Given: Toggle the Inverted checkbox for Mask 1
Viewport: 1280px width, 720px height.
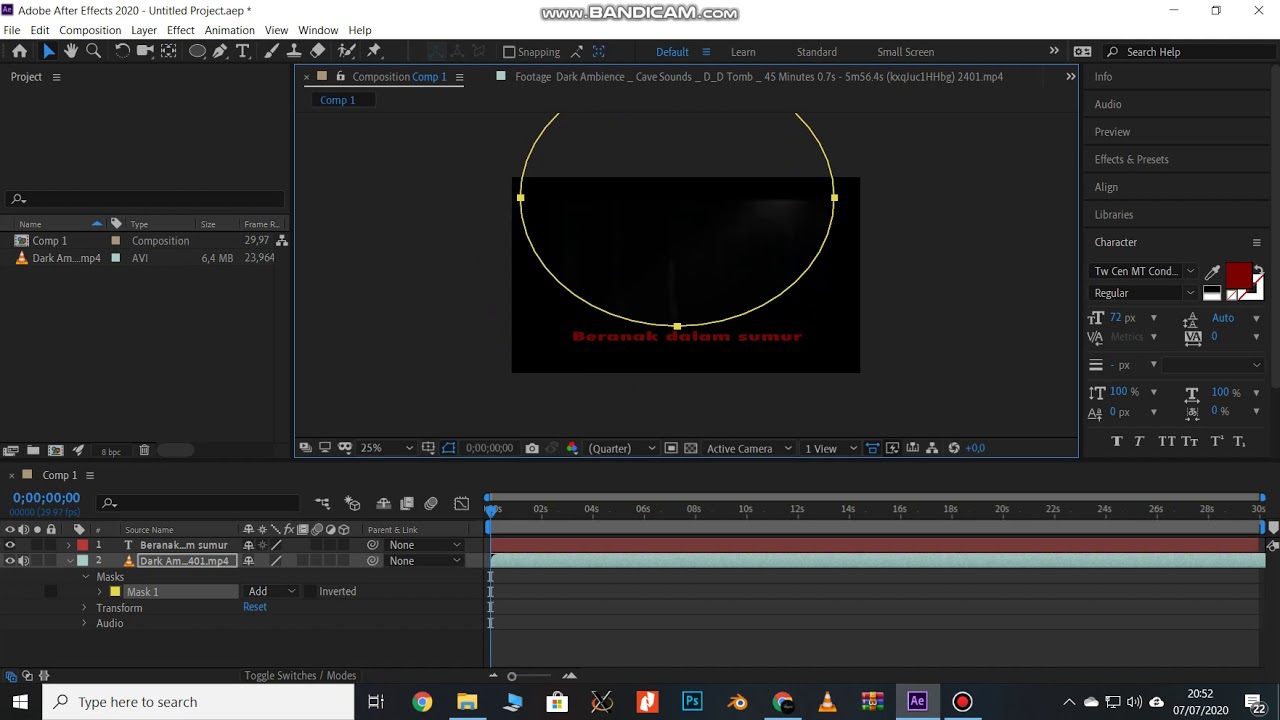Looking at the screenshot, I should tap(310, 591).
